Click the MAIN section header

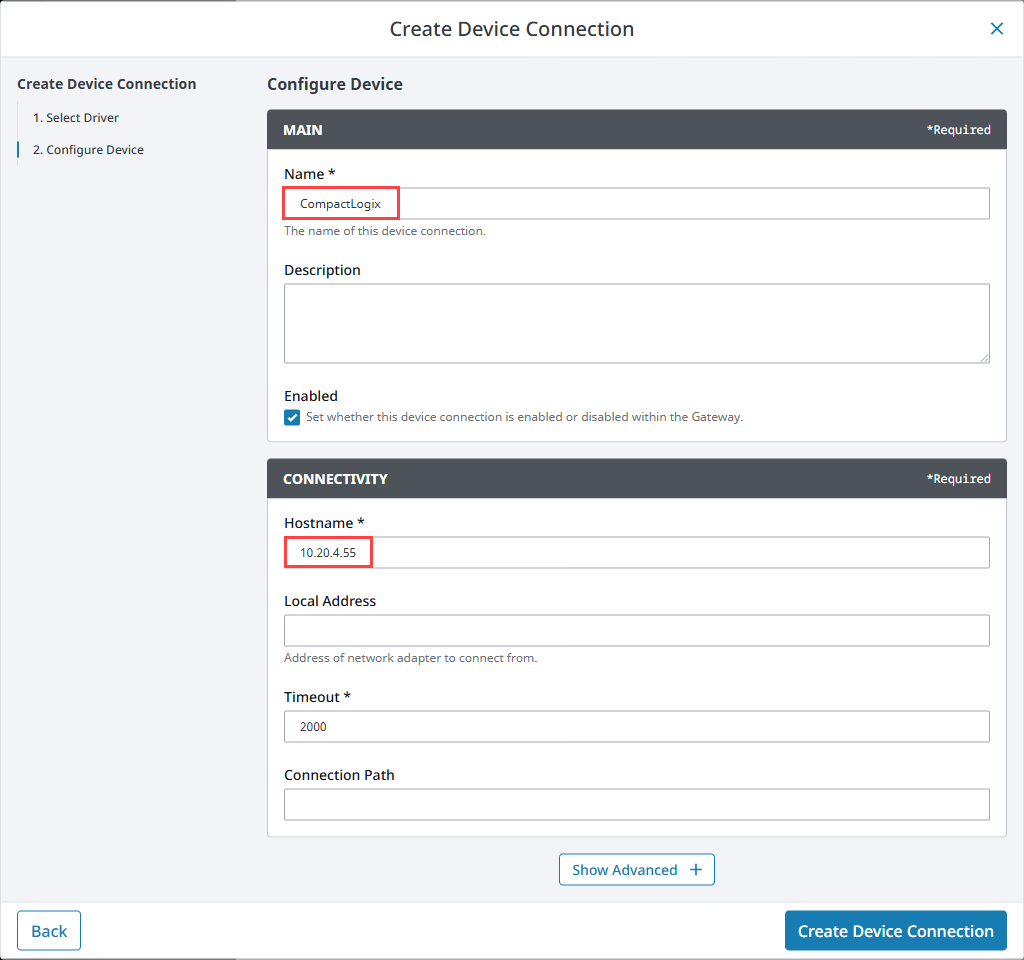[636, 129]
